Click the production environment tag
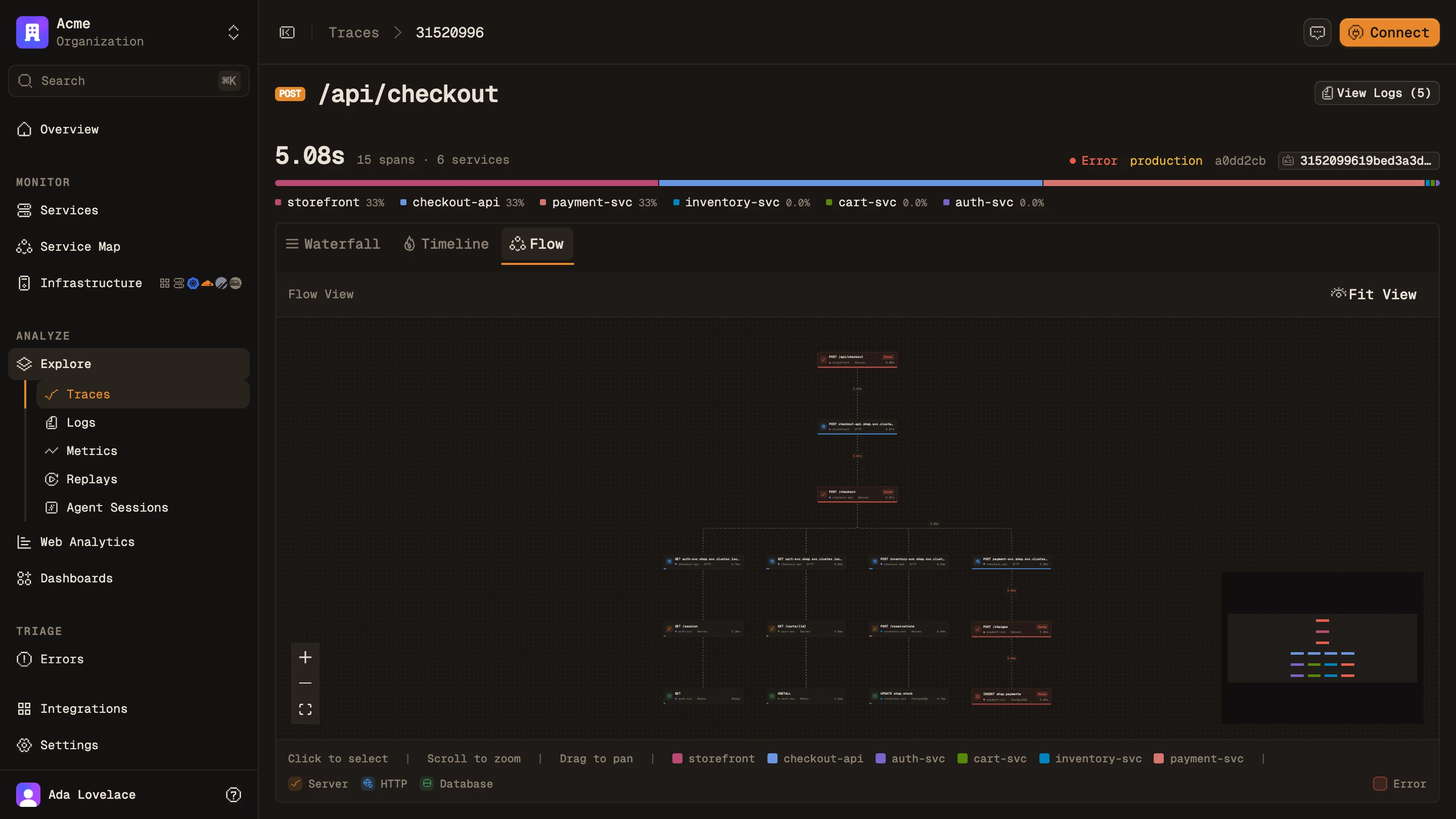Viewport: 1456px width, 819px height. pyautogui.click(x=1166, y=161)
